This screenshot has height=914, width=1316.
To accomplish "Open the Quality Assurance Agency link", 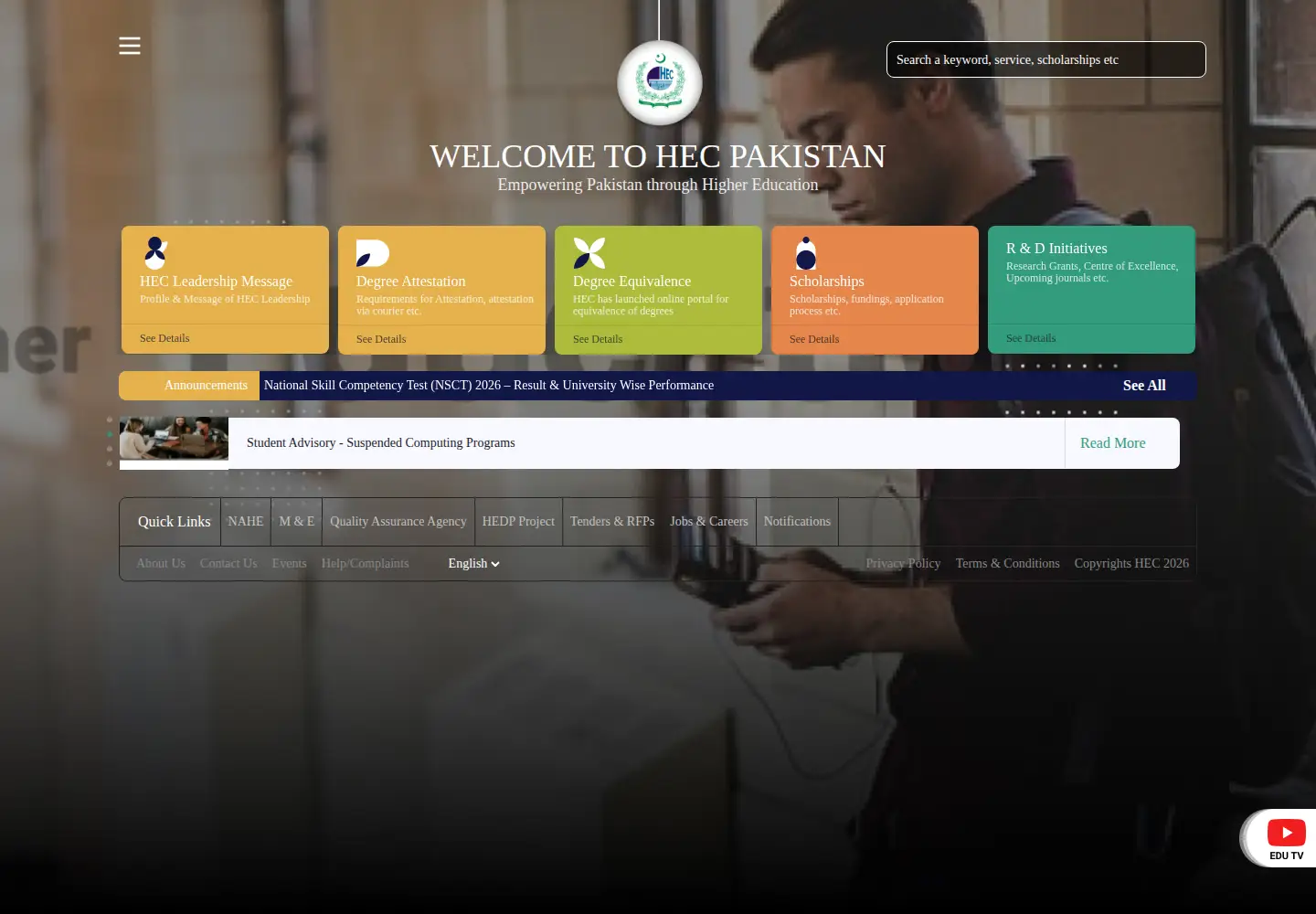I will point(398,522).
